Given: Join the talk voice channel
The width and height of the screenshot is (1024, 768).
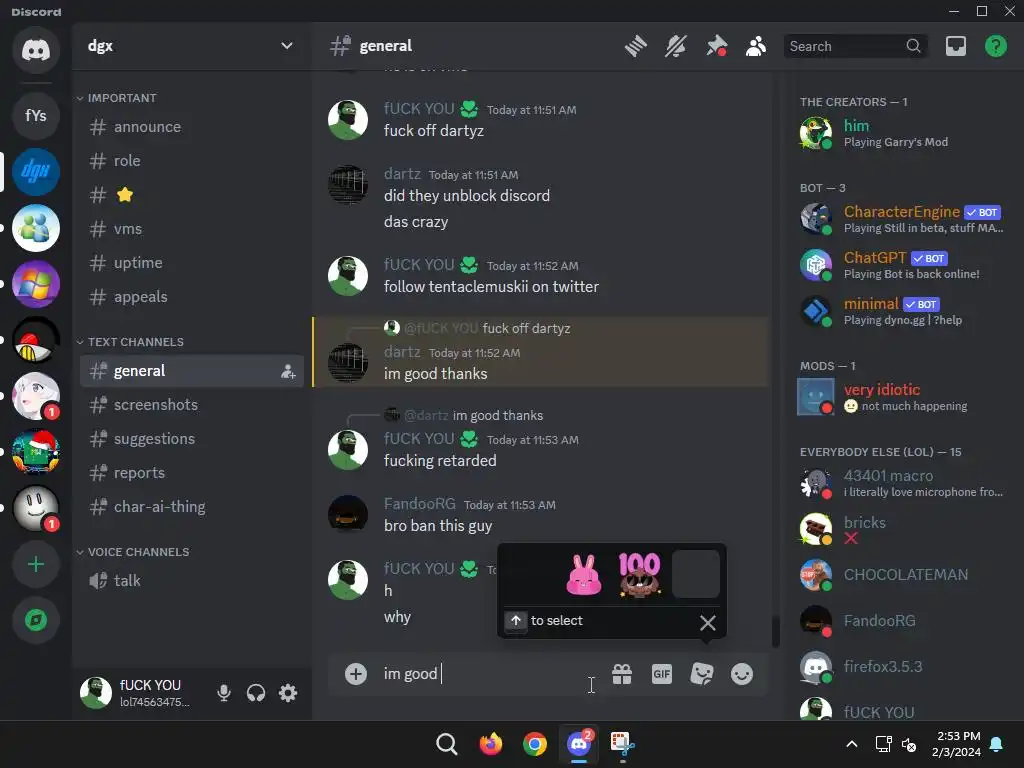Looking at the screenshot, I should point(191,581).
